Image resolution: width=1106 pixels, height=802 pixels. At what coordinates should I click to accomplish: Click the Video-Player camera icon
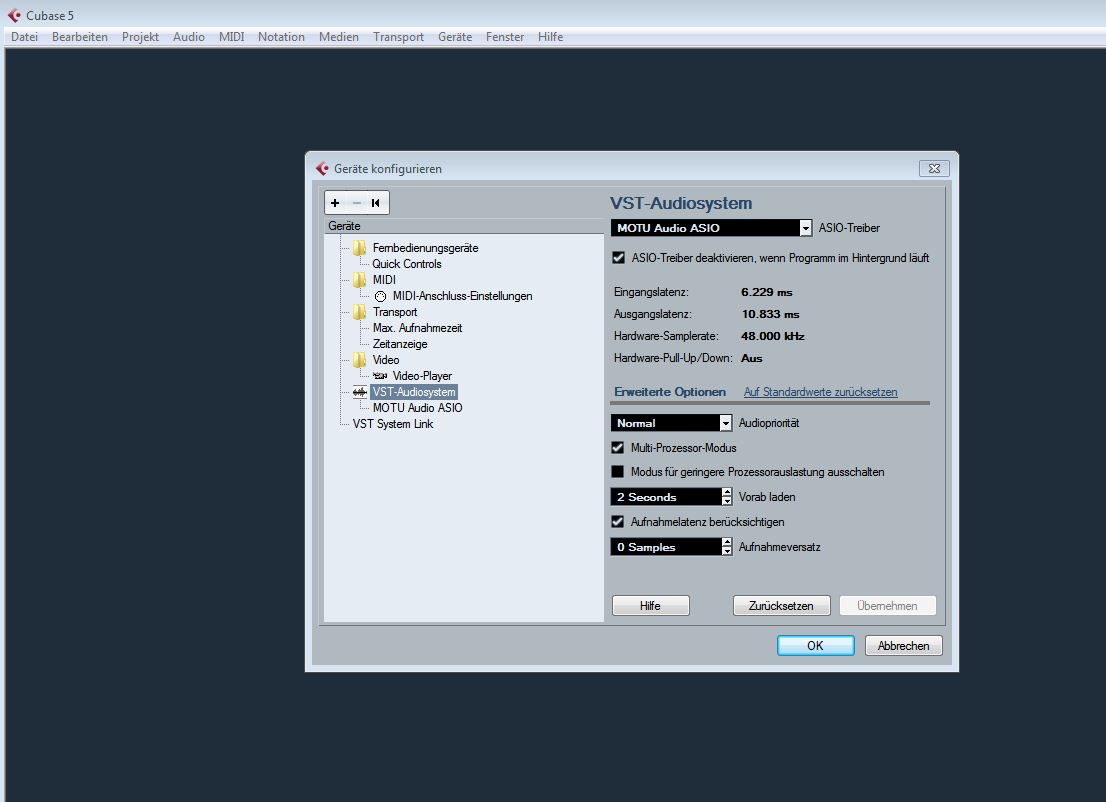(380, 376)
